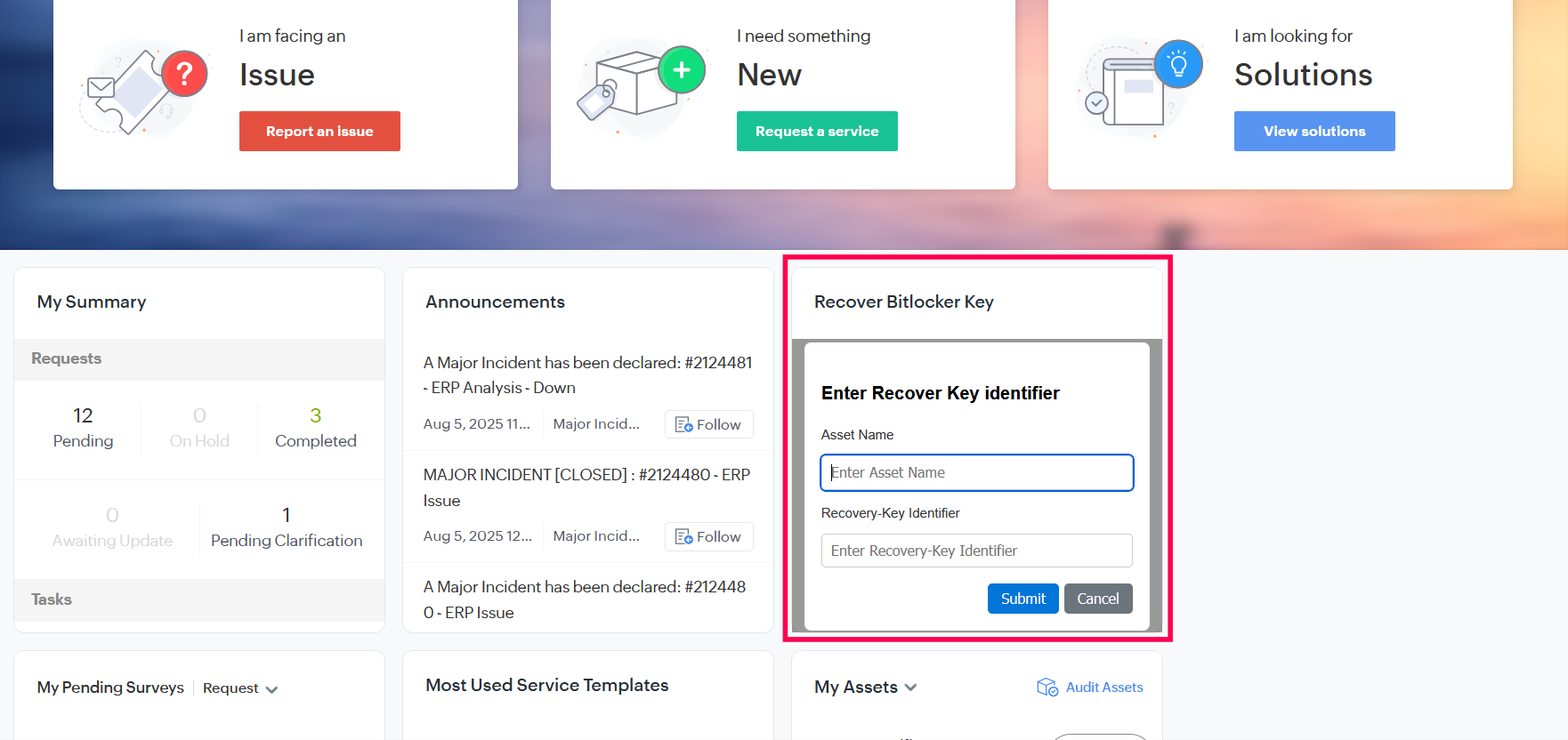The height and width of the screenshot is (740, 1568).
Task: Focus the Recovery-Key Identifier input field
Action: coord(977,551)
